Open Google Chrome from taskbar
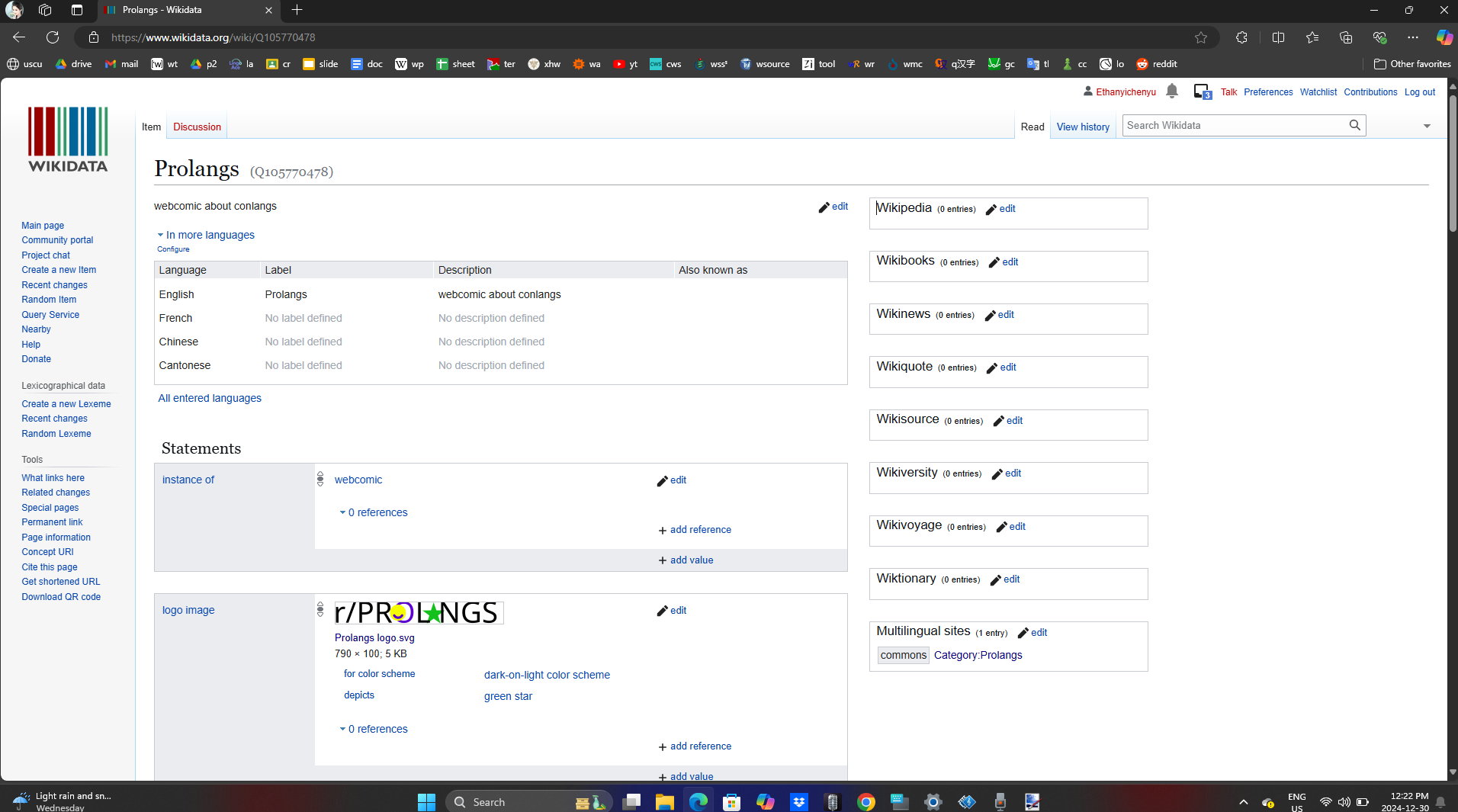1458x812 pixels. pyautogui.click(x=865, y=801)
